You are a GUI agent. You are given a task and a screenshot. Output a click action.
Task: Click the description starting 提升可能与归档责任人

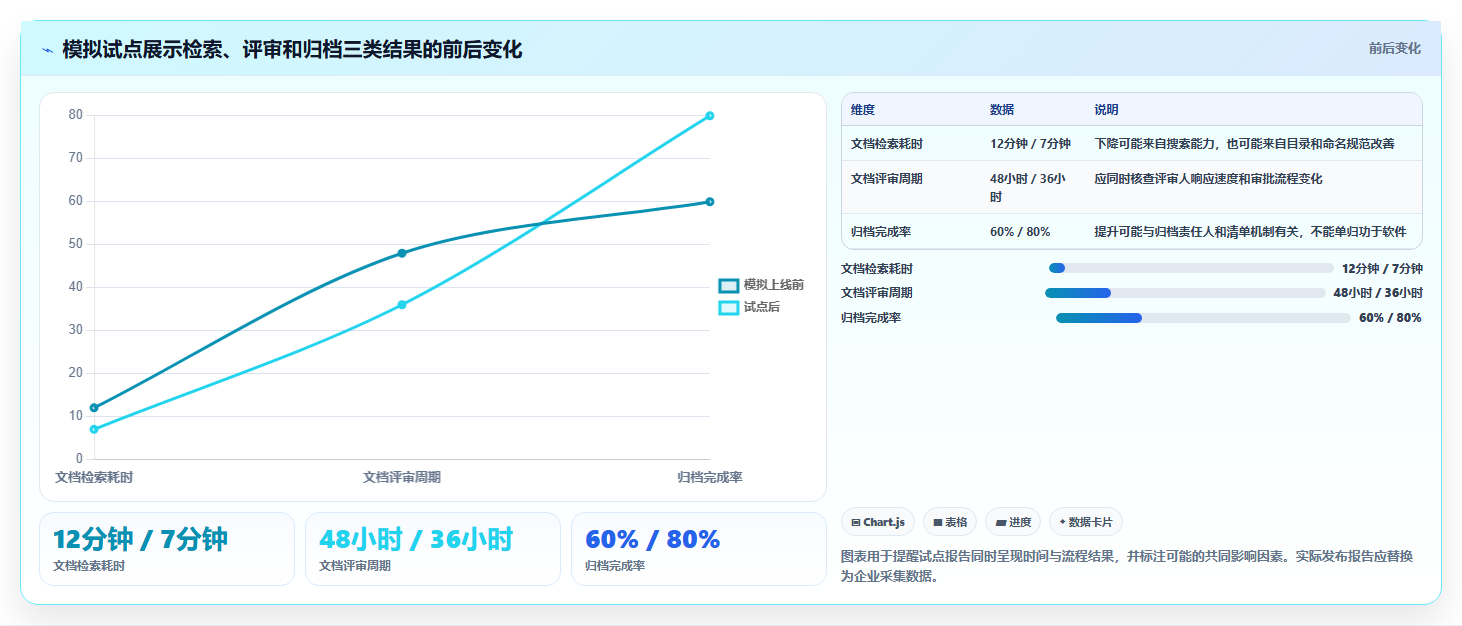pos(1251,232)
